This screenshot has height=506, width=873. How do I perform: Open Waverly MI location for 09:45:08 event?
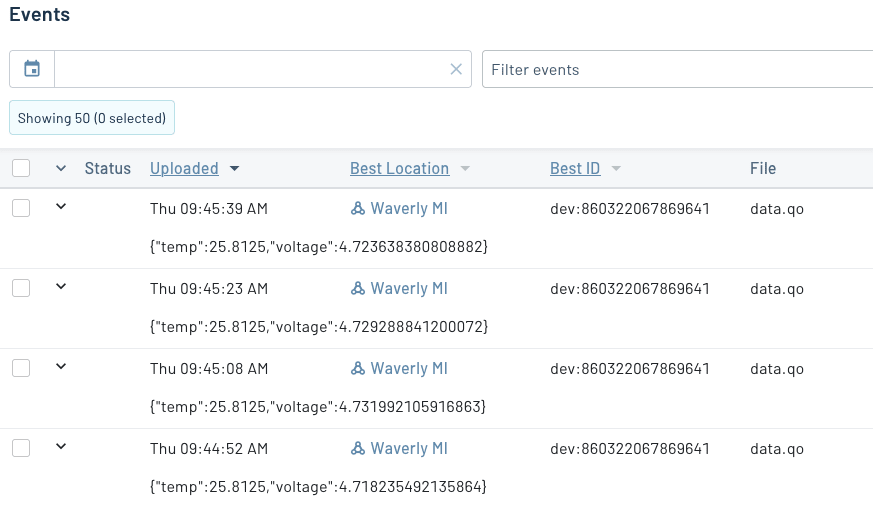[x=409, y=368]
